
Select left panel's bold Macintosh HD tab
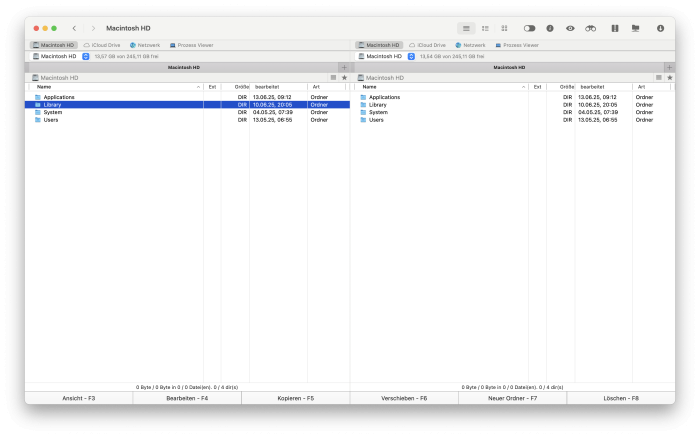click(184, 67)
